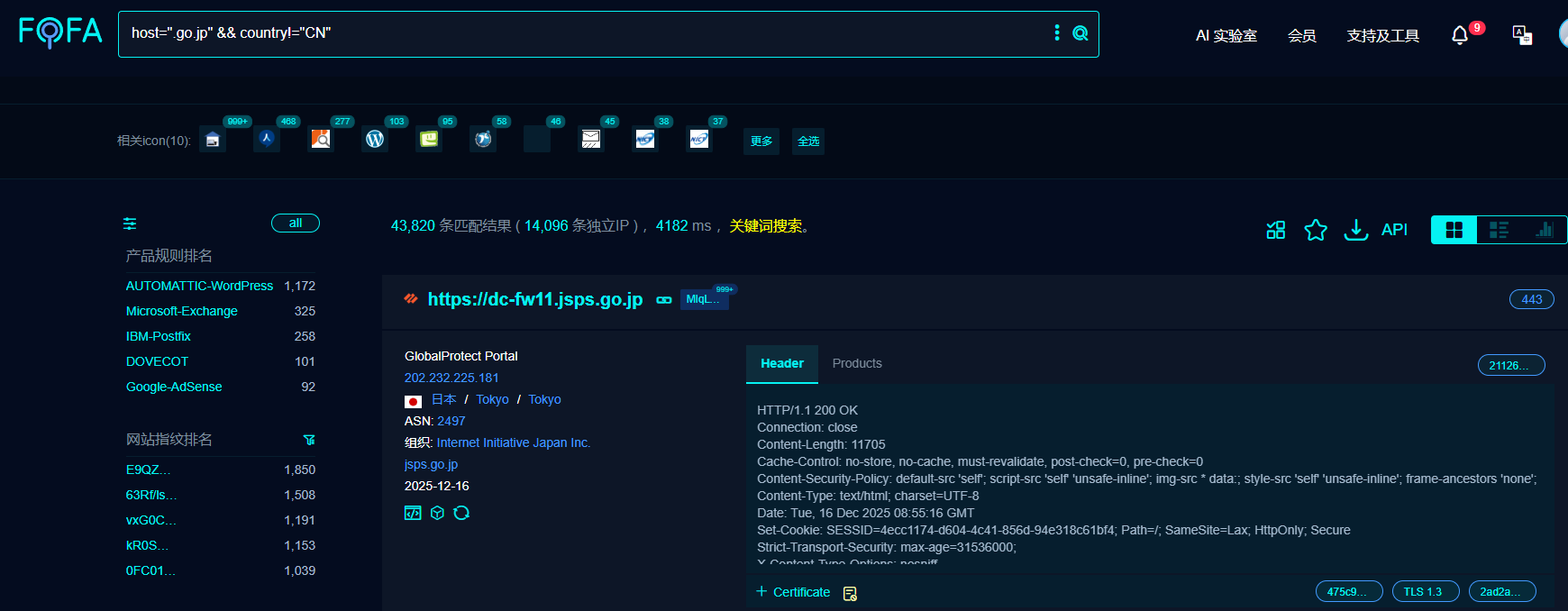Switch to the Products tab
This screenshot has height=611, width=1568.
(x=857, y=363)
